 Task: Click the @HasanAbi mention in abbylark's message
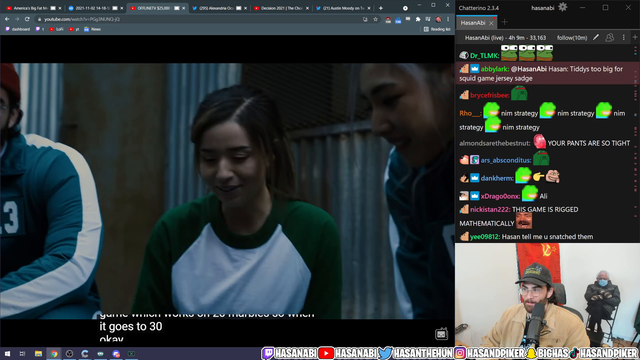(x=529, y=69)
